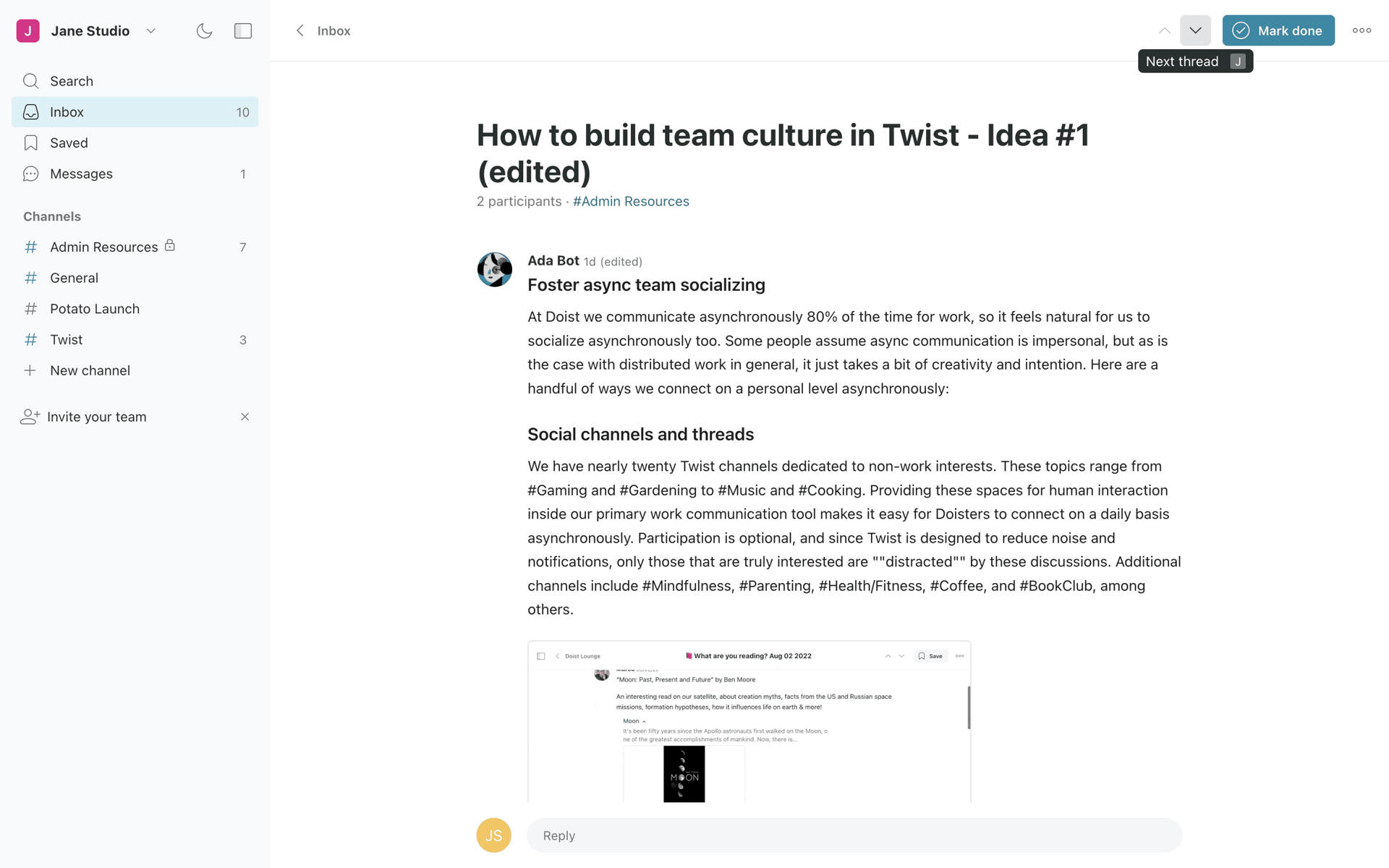Click the JS user avatar
This screenshot has height=868, width=1389.
click(x=494, y=835)
